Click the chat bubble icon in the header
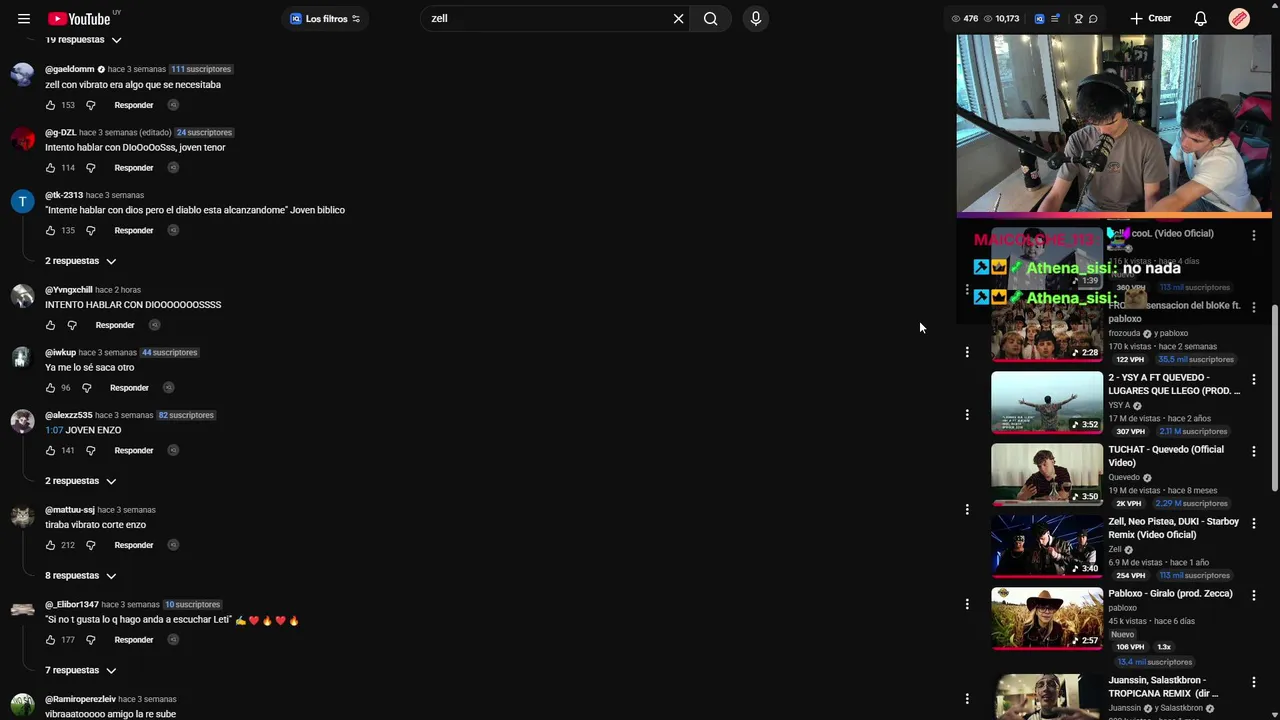This screenshot has width=1280, height=720. click(1093, 19)
